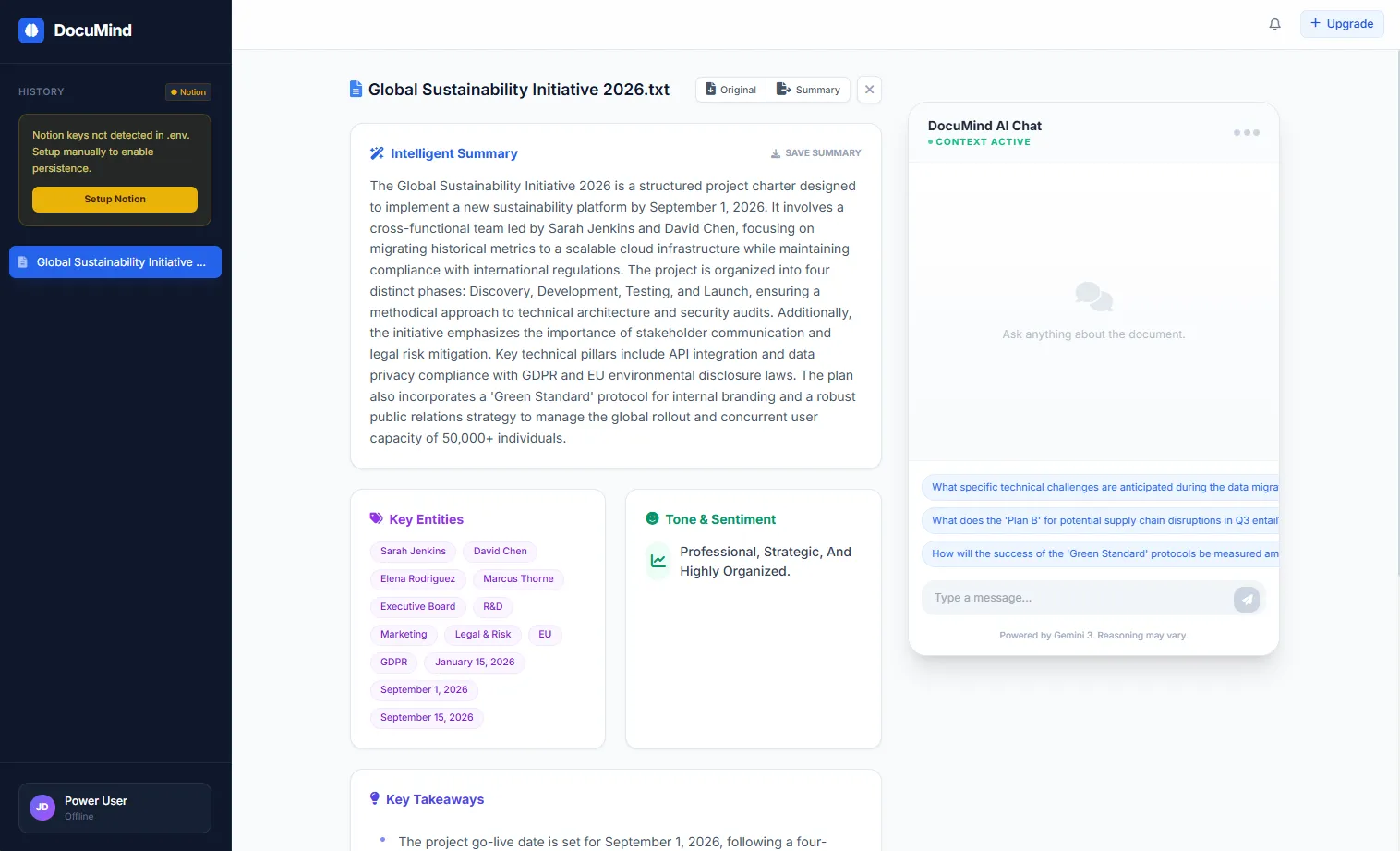Toggle the Notion connection status badge
Screen dimensions: 1400x851
click(187, 91)
